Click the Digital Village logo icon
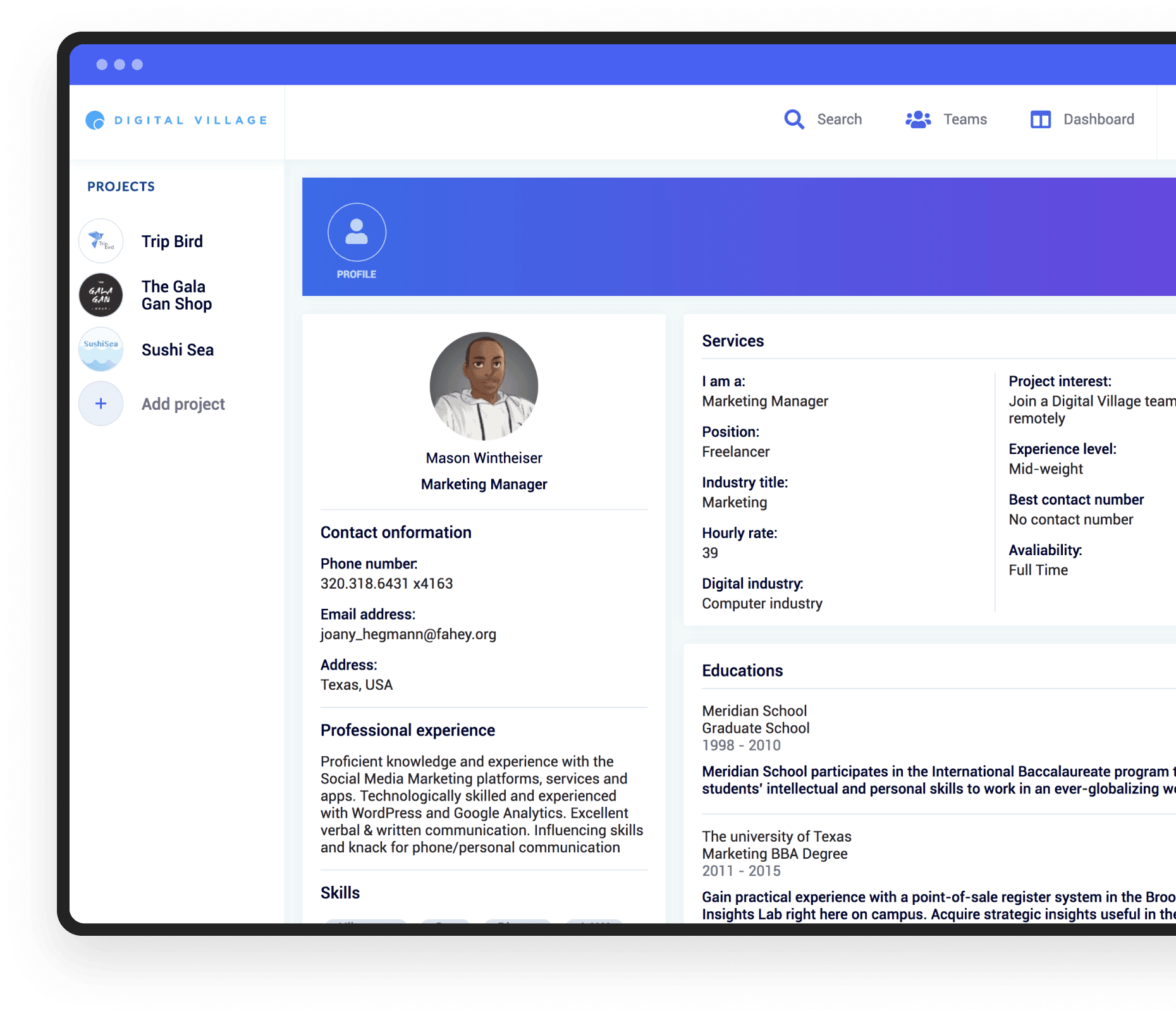Image resolution: width=1176 pixels, height=1018 pixels. tap(95, 120)
